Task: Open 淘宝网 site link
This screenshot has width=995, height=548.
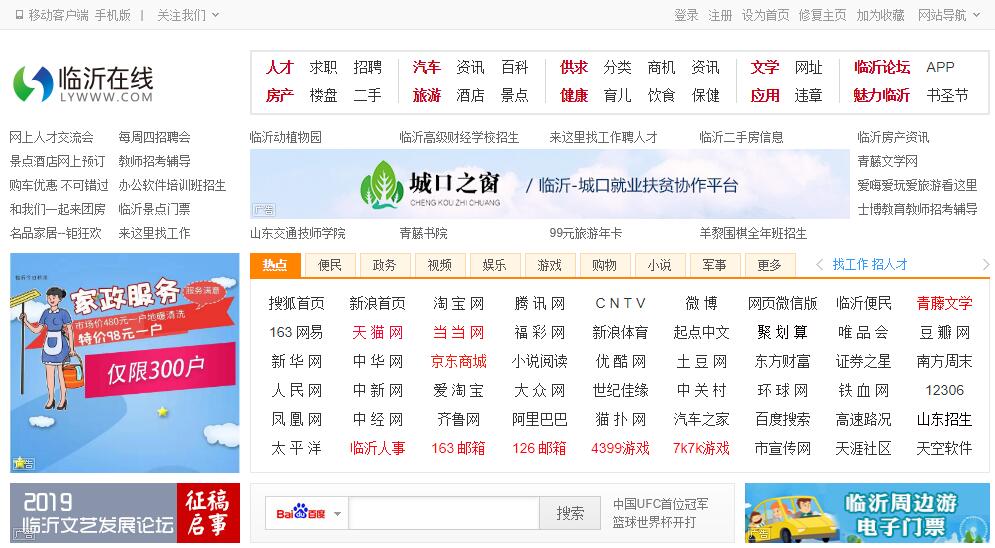Action: [x=458, y=304]
